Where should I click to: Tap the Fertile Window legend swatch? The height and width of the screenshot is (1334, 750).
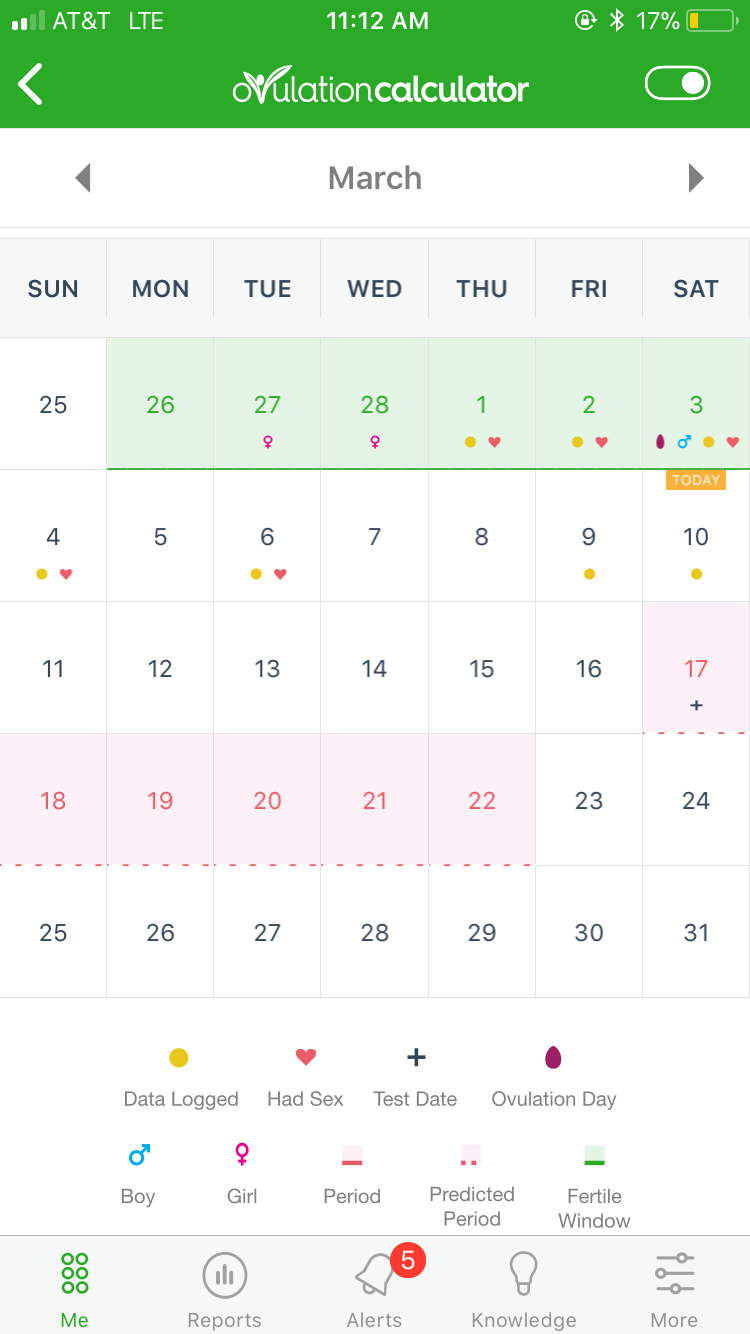pos(595,1155)
